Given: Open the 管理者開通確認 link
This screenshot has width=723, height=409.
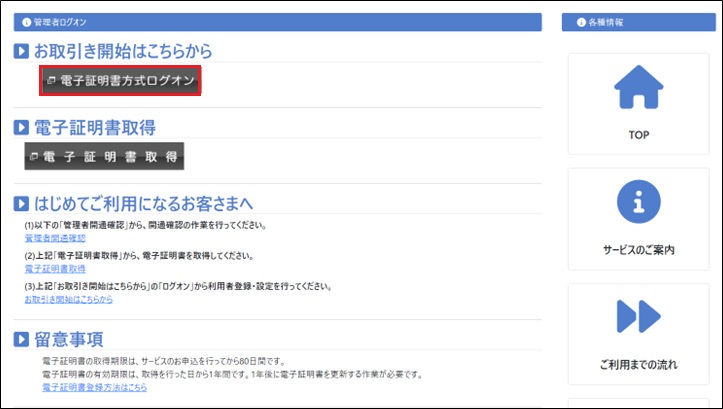Looking at the screenshot, I should (x=55, y=238).
